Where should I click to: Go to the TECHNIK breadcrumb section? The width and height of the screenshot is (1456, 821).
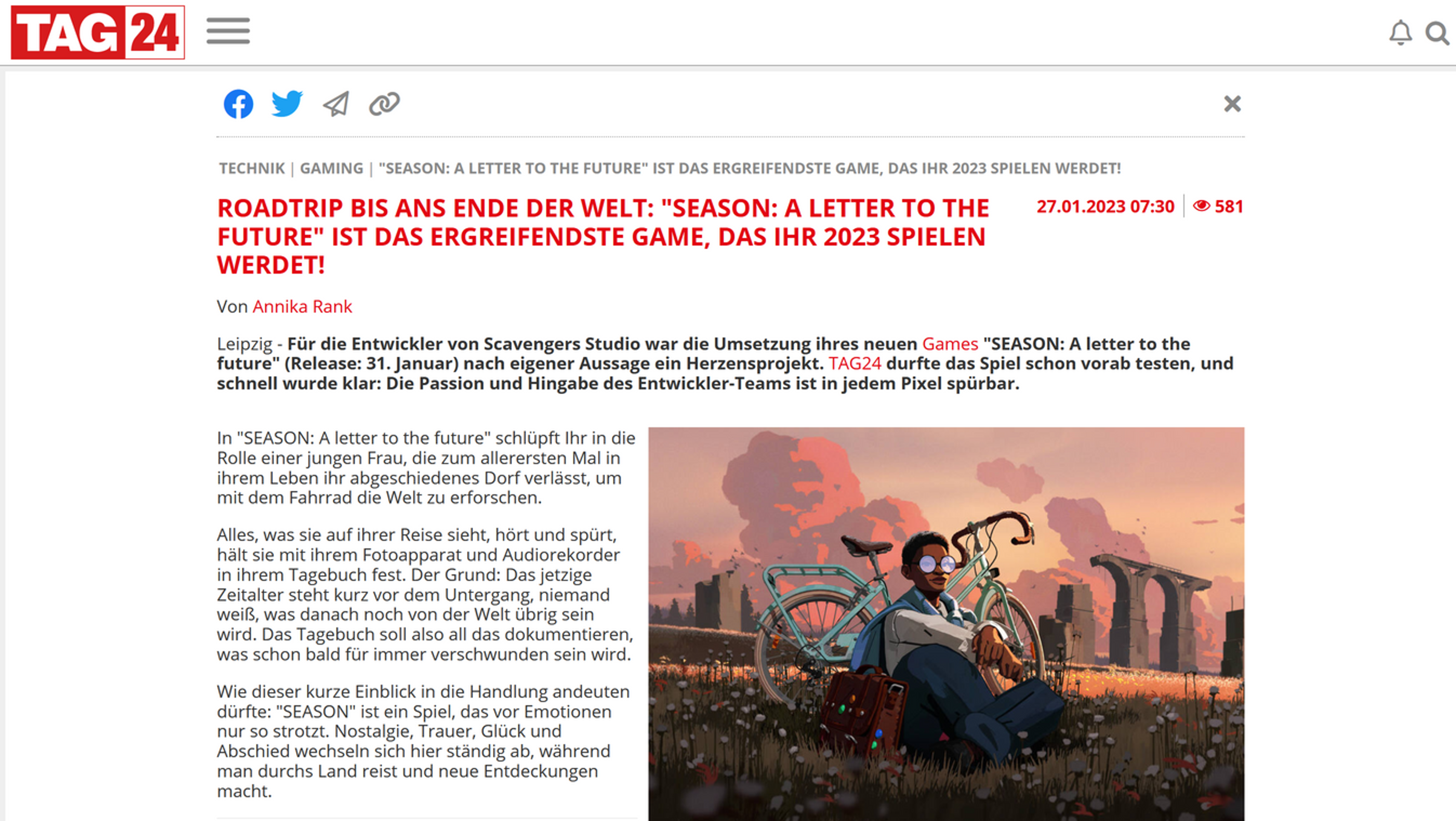pos(252,168)
